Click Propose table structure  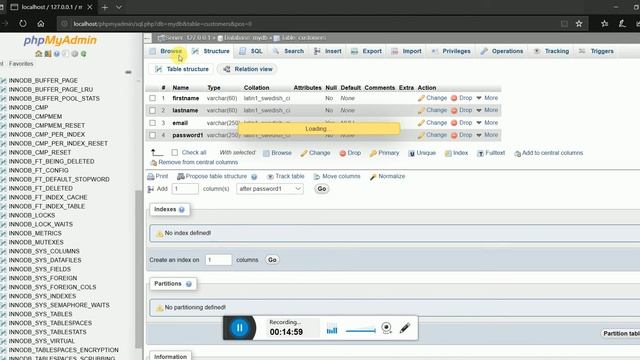click(x=212, y=176)
